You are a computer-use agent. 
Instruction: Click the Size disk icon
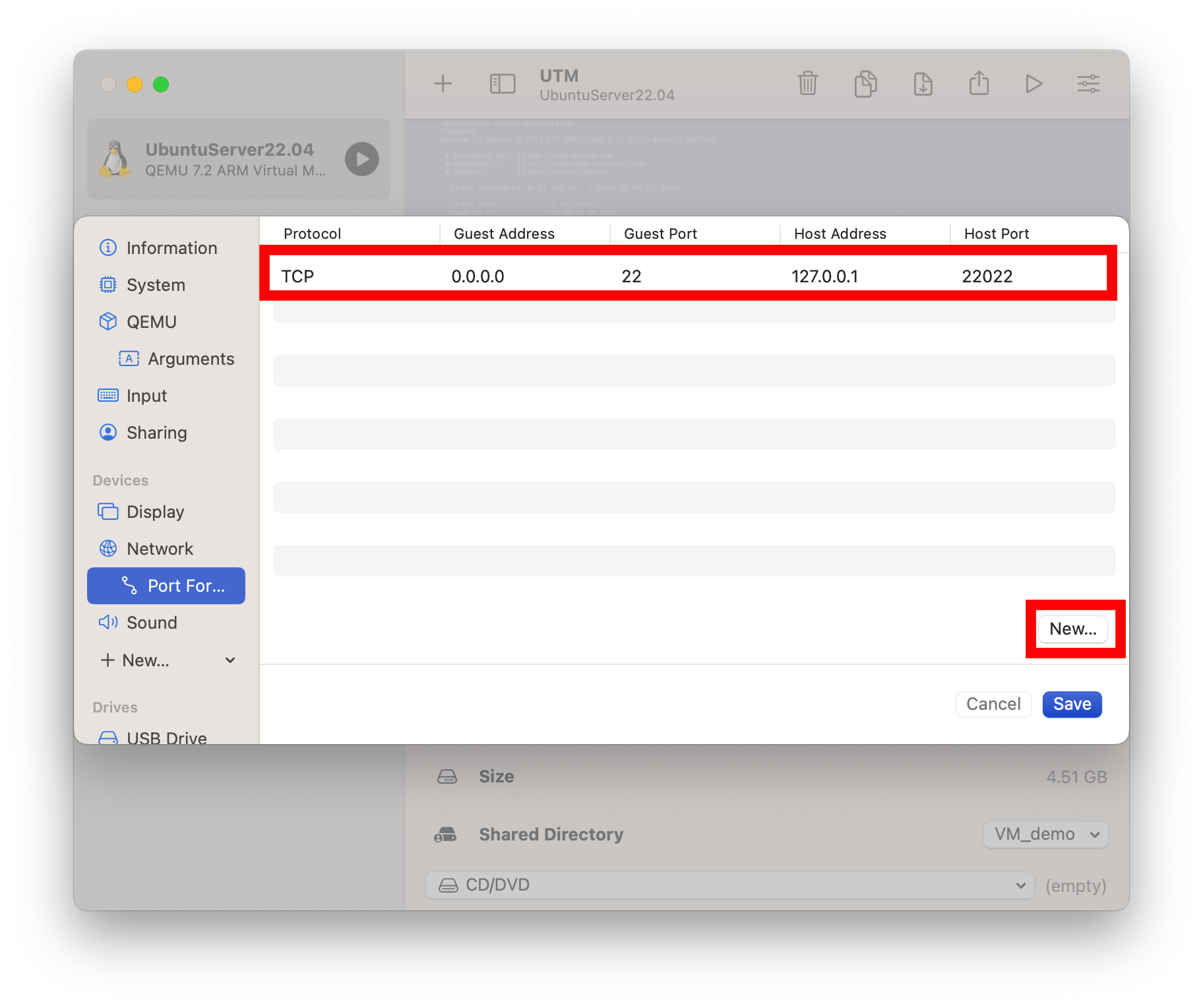point(447,776)
